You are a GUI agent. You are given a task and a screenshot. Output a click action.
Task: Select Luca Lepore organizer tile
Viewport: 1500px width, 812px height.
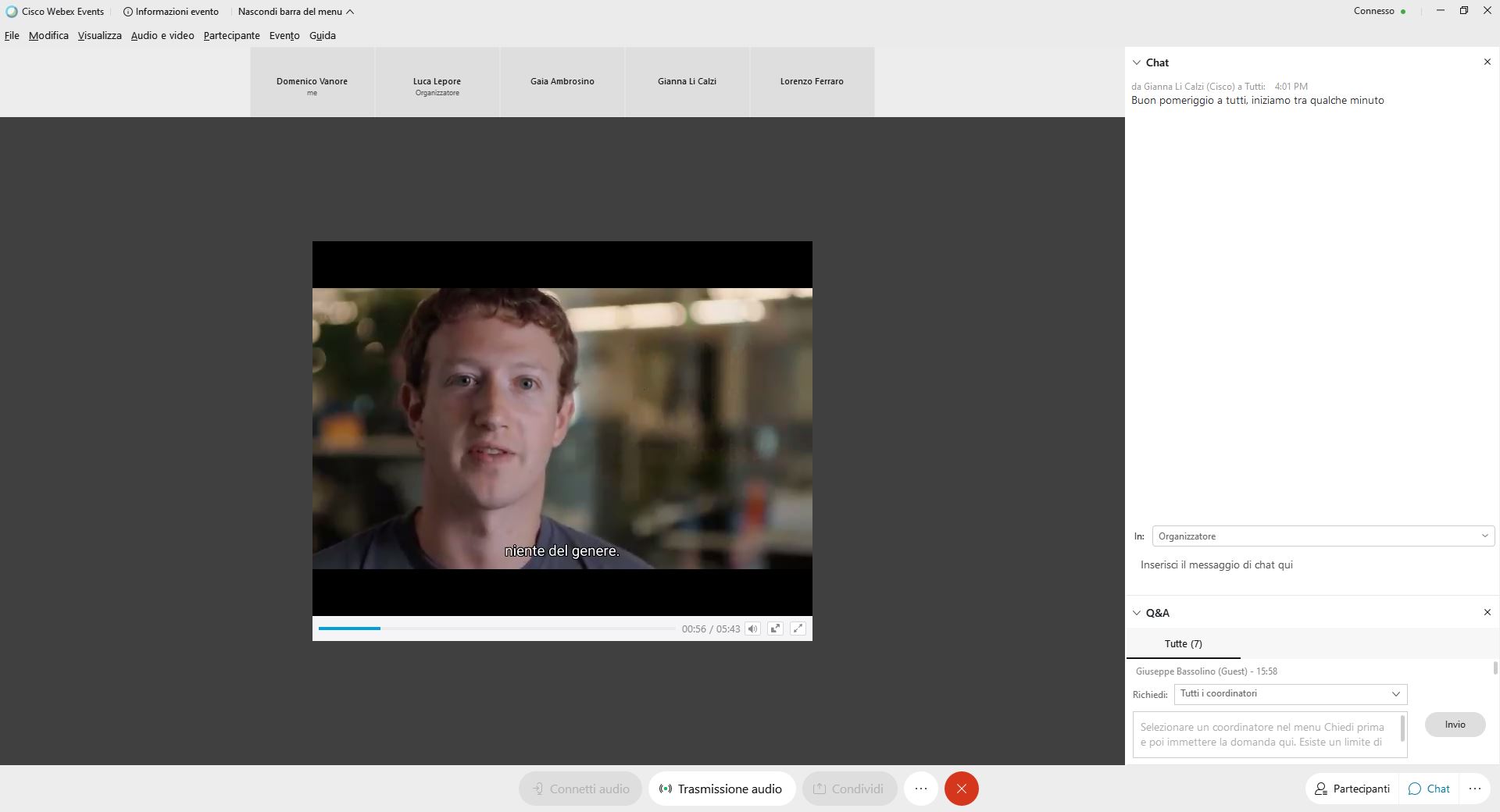(x=437, y=82)
